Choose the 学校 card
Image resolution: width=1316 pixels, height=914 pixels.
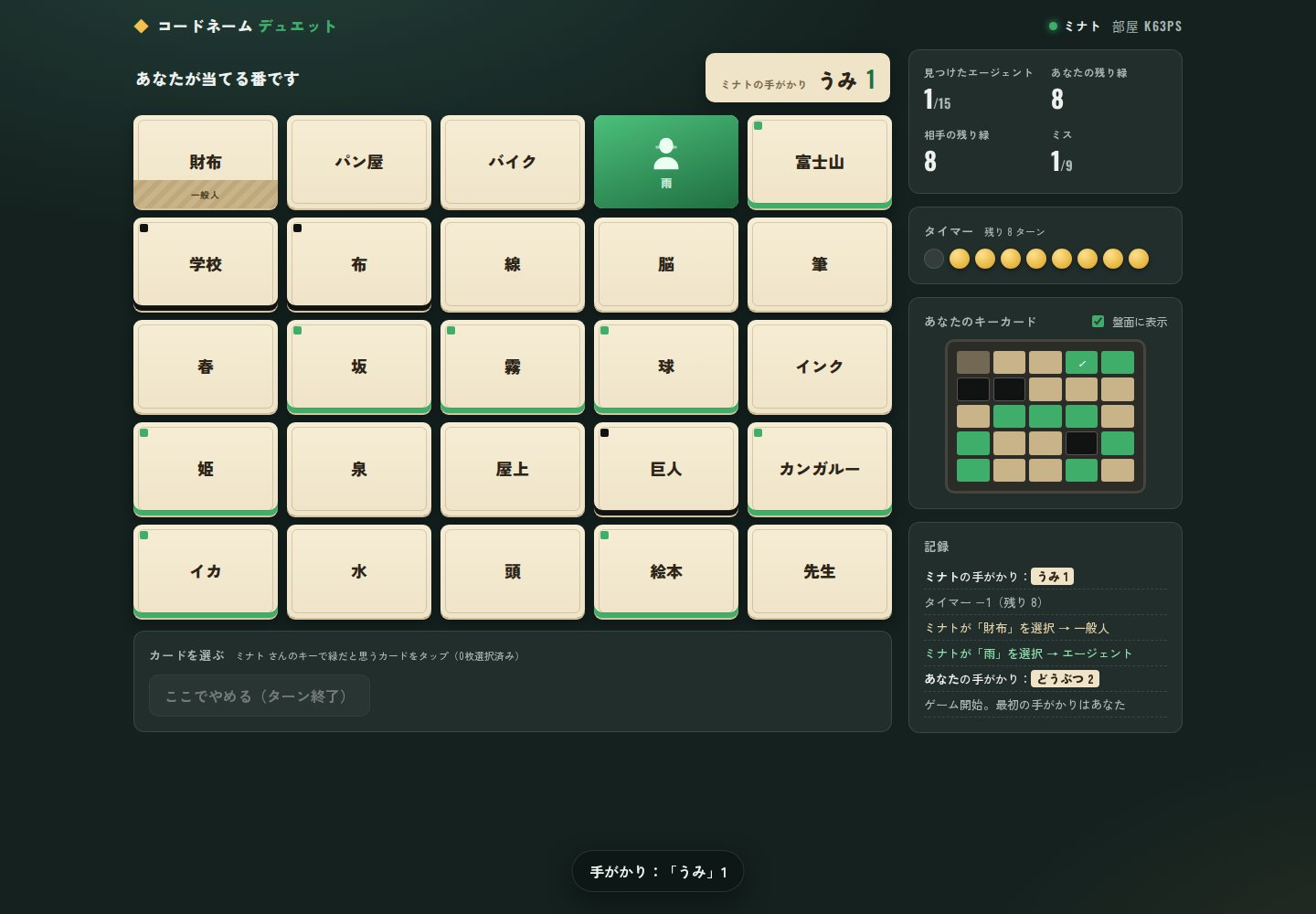[206, 264]
